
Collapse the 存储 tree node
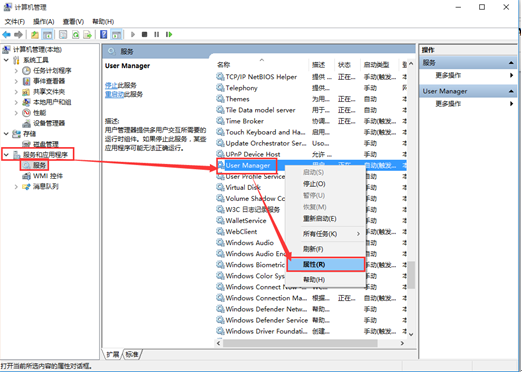[x=6, y=134]
